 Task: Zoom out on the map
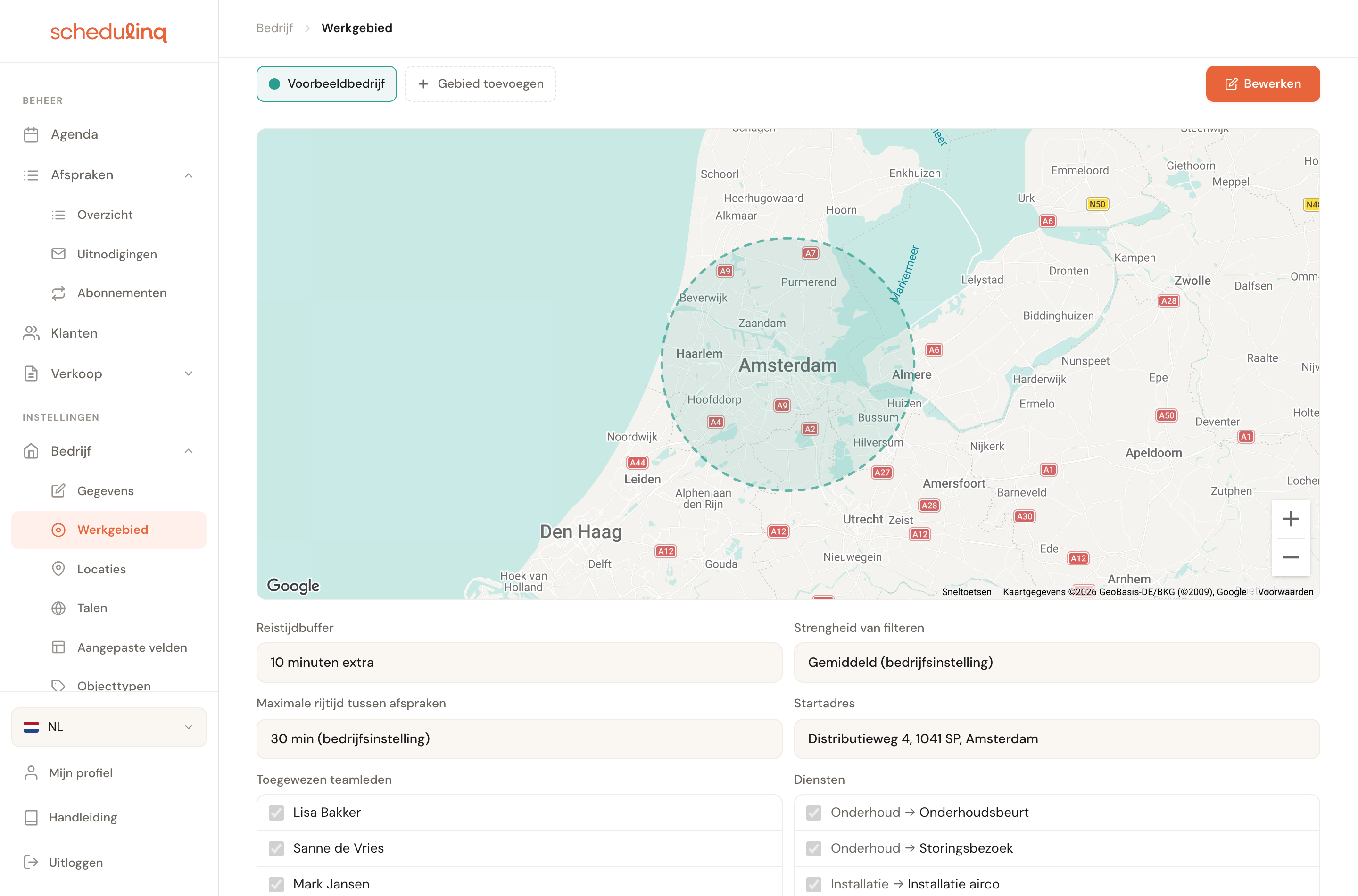[1291, 557]
